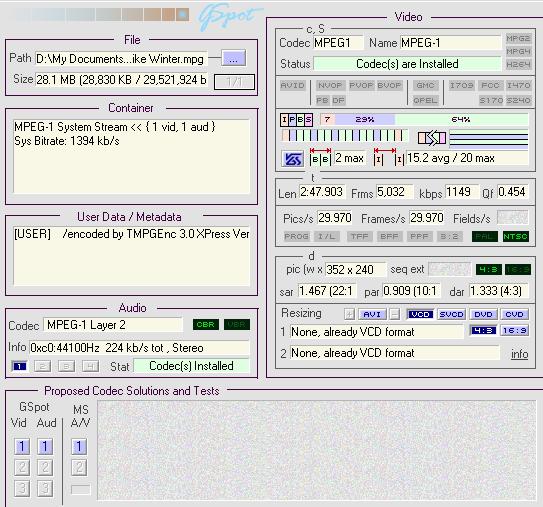
Task: Click the S240 colorimetry badge
Action: tap(518, 100)
